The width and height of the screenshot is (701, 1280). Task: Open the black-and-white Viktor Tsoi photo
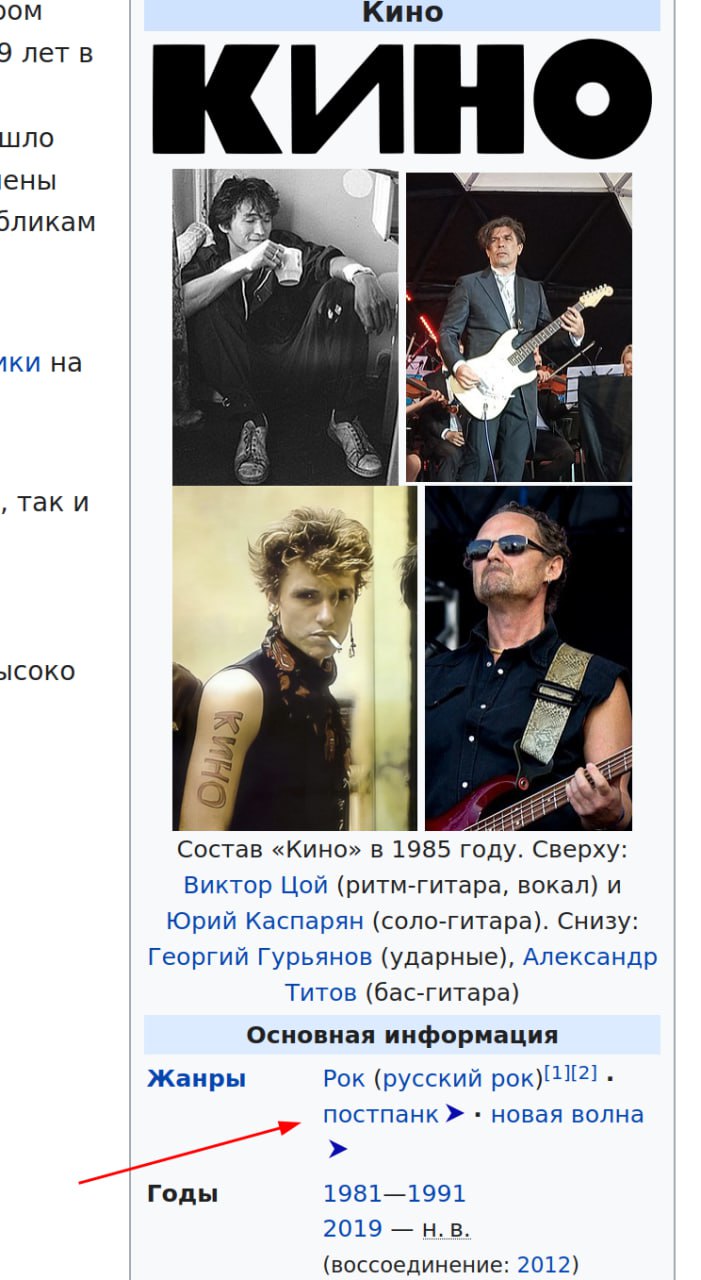click(x=286, y=327)
